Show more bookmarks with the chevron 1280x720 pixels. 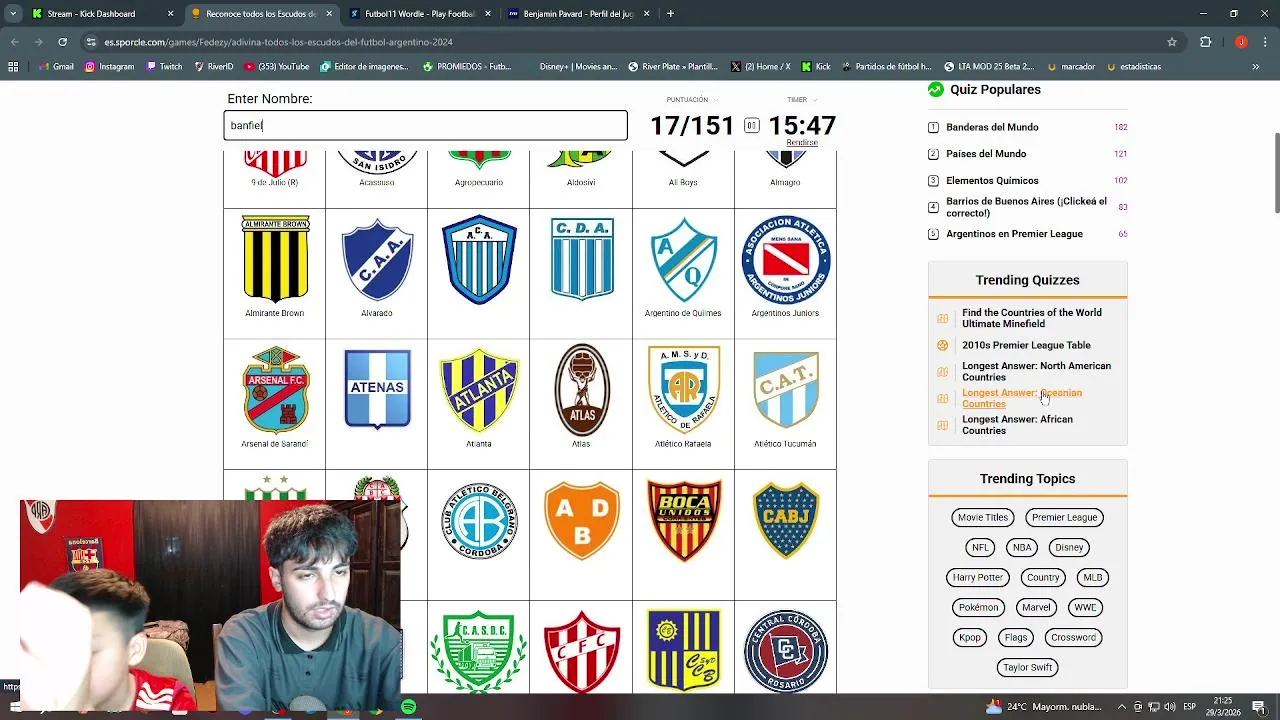(1256, 67)
